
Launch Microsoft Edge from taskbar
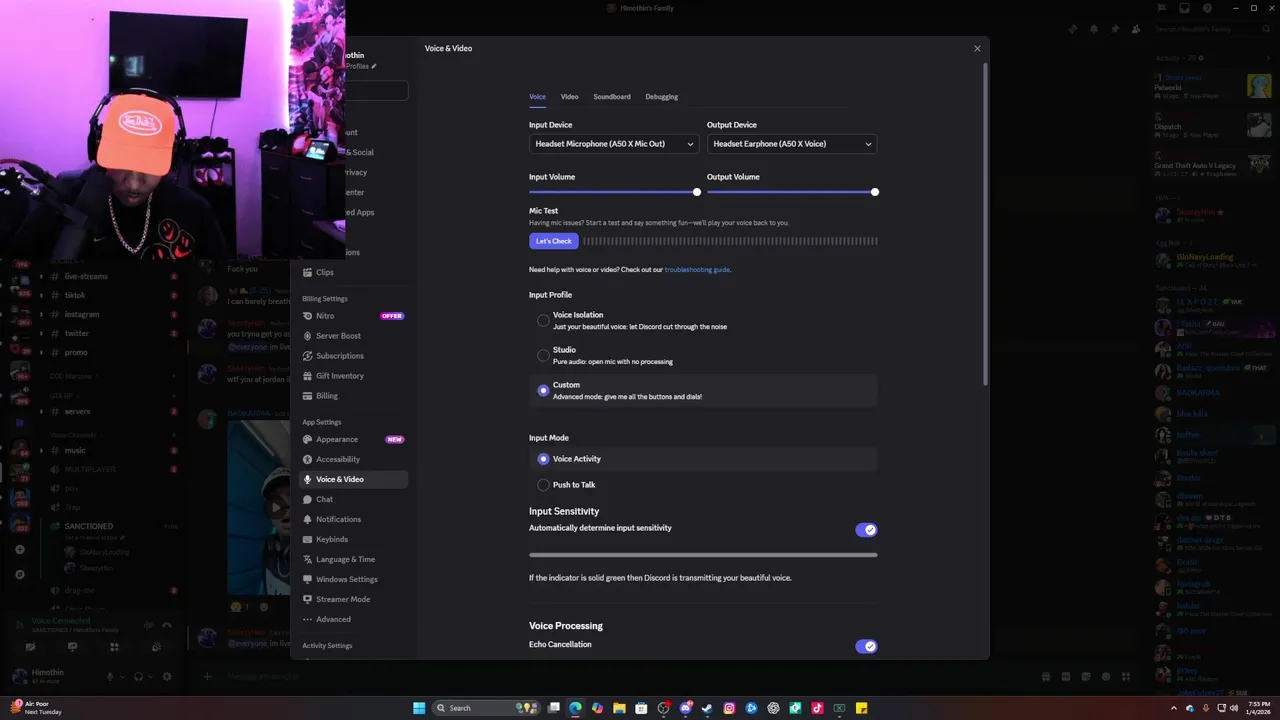click(576, 708)
